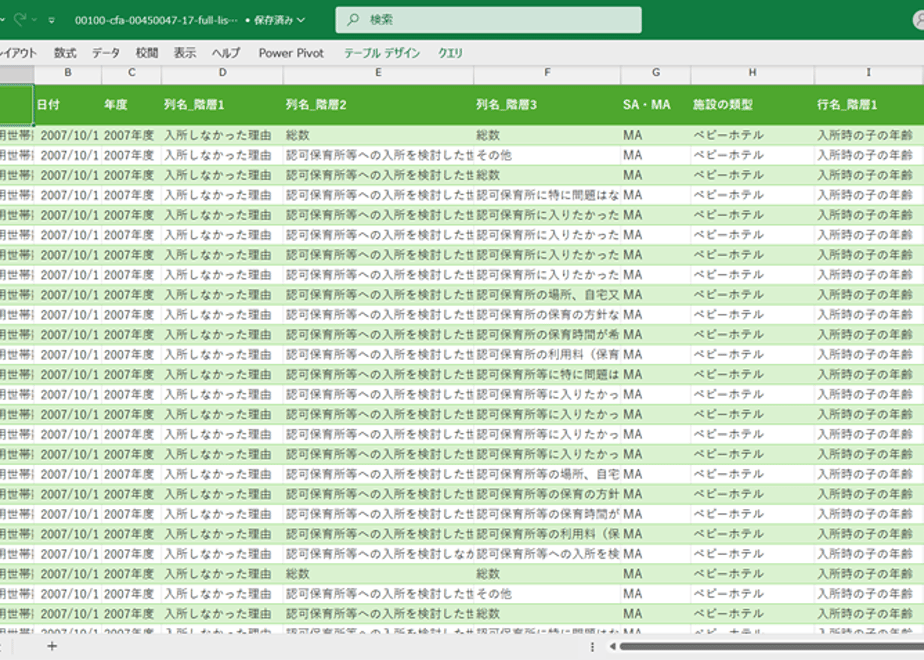Open Customize Quick Access Toolbar dropdown

[x=52, y=20]
